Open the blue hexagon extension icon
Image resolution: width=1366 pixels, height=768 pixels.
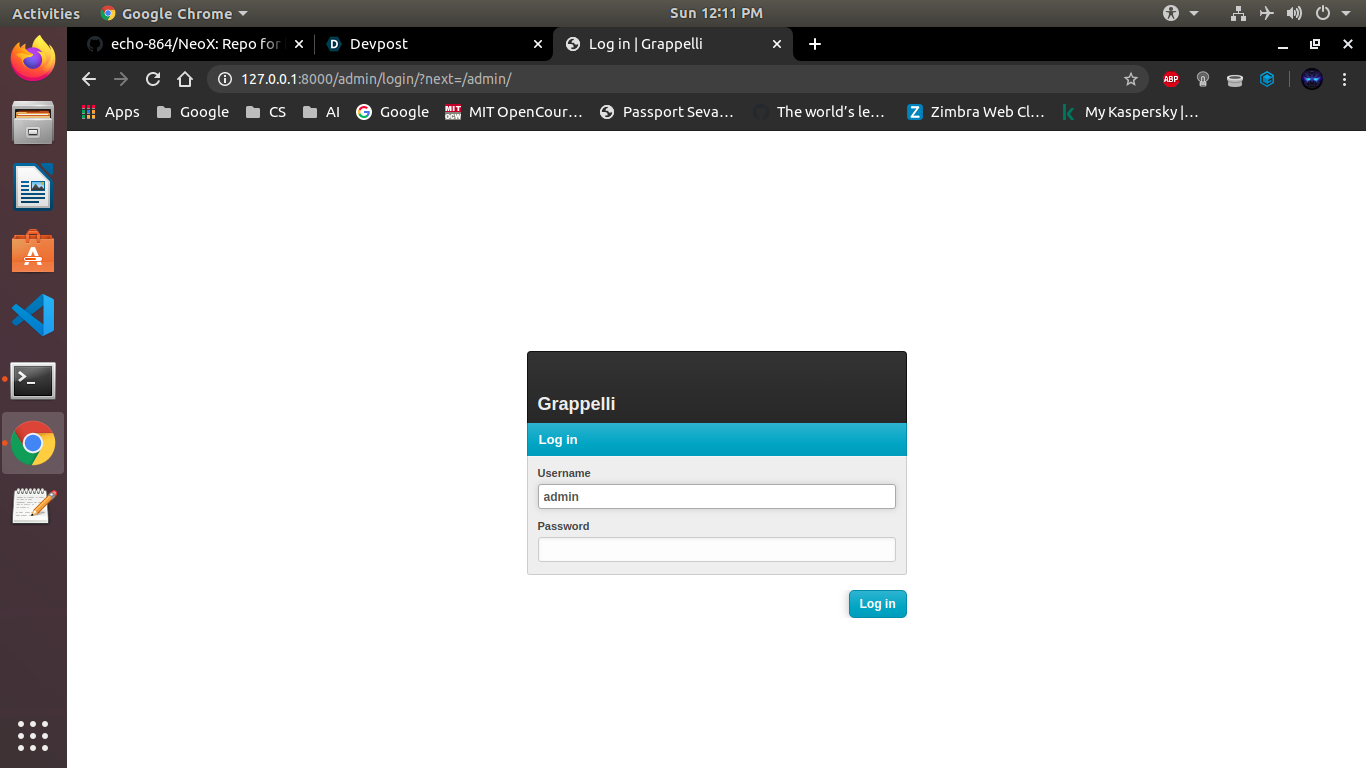[1267, 79]
